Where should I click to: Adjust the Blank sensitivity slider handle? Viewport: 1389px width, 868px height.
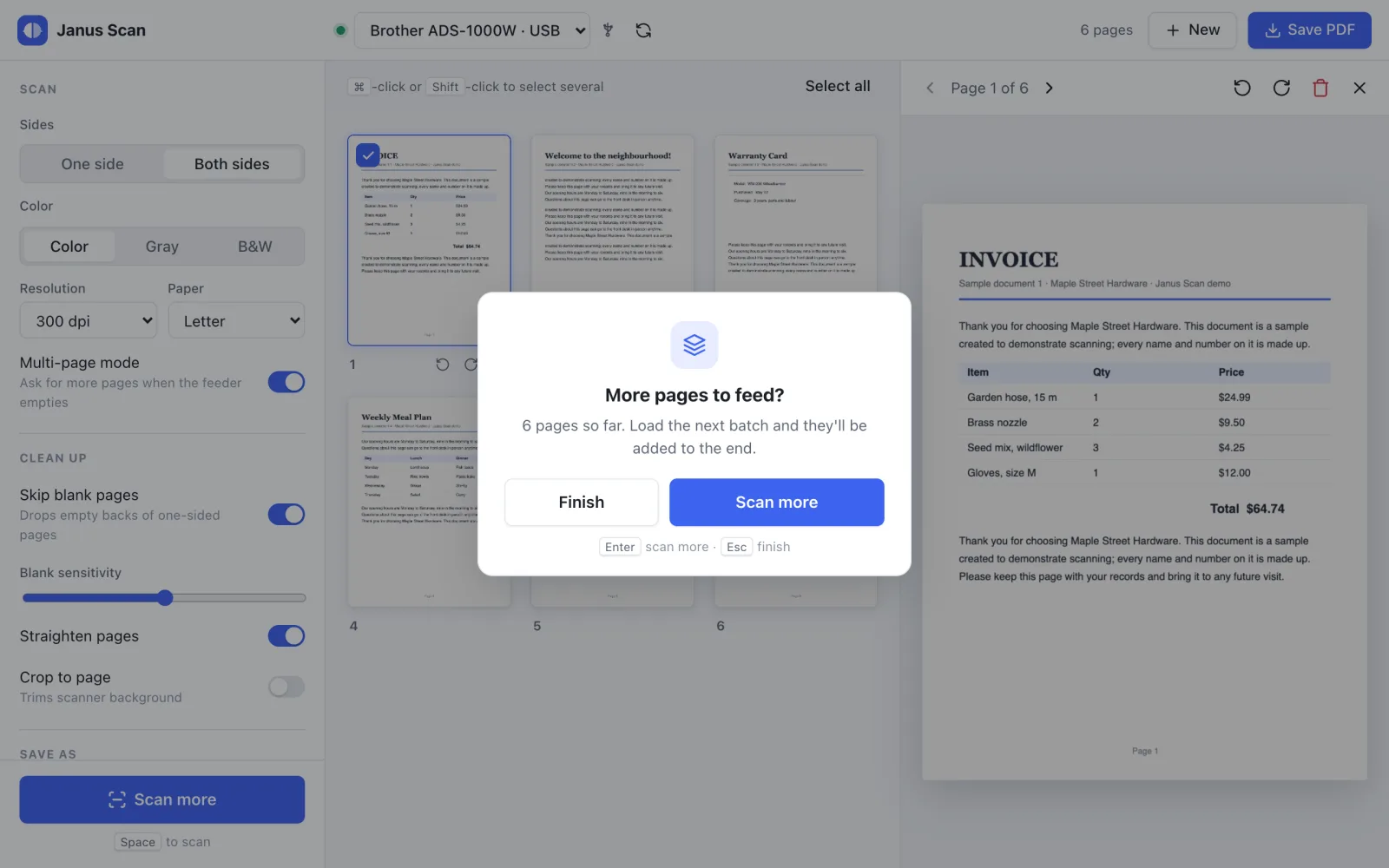pos(165,598)
